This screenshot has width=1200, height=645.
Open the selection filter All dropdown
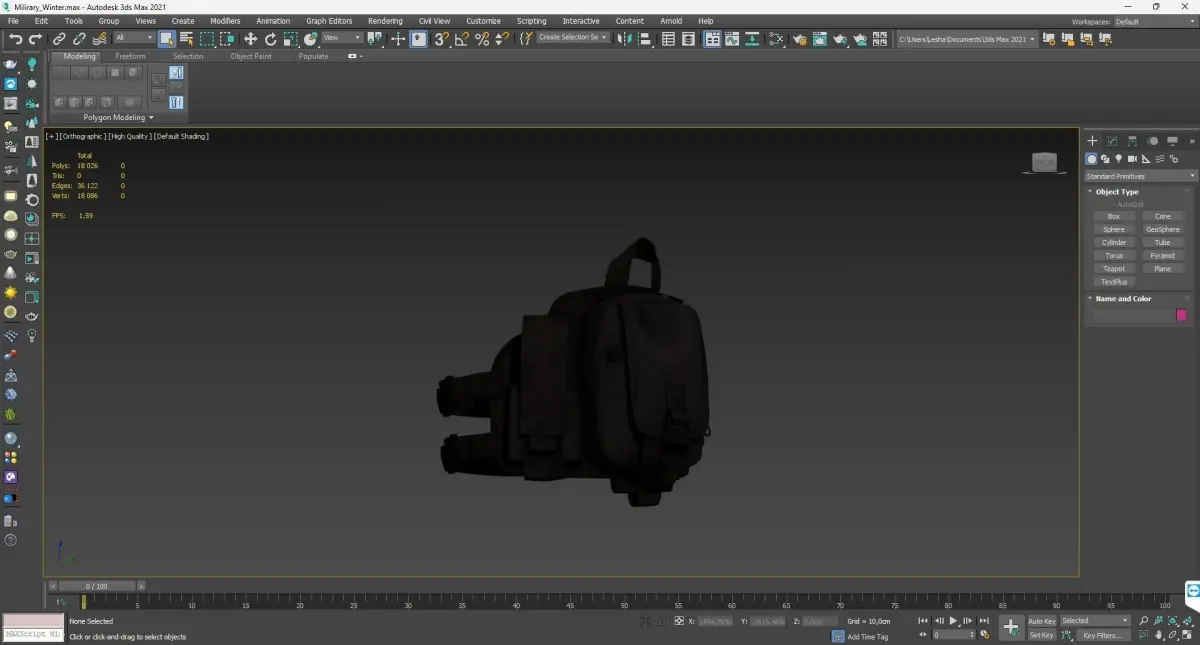(134, 38)
